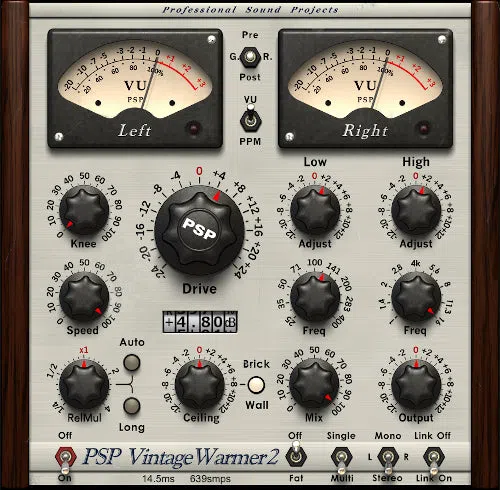Click the Low Freq knob
This screenshot has width=500, height=490.
pos(315,297)
